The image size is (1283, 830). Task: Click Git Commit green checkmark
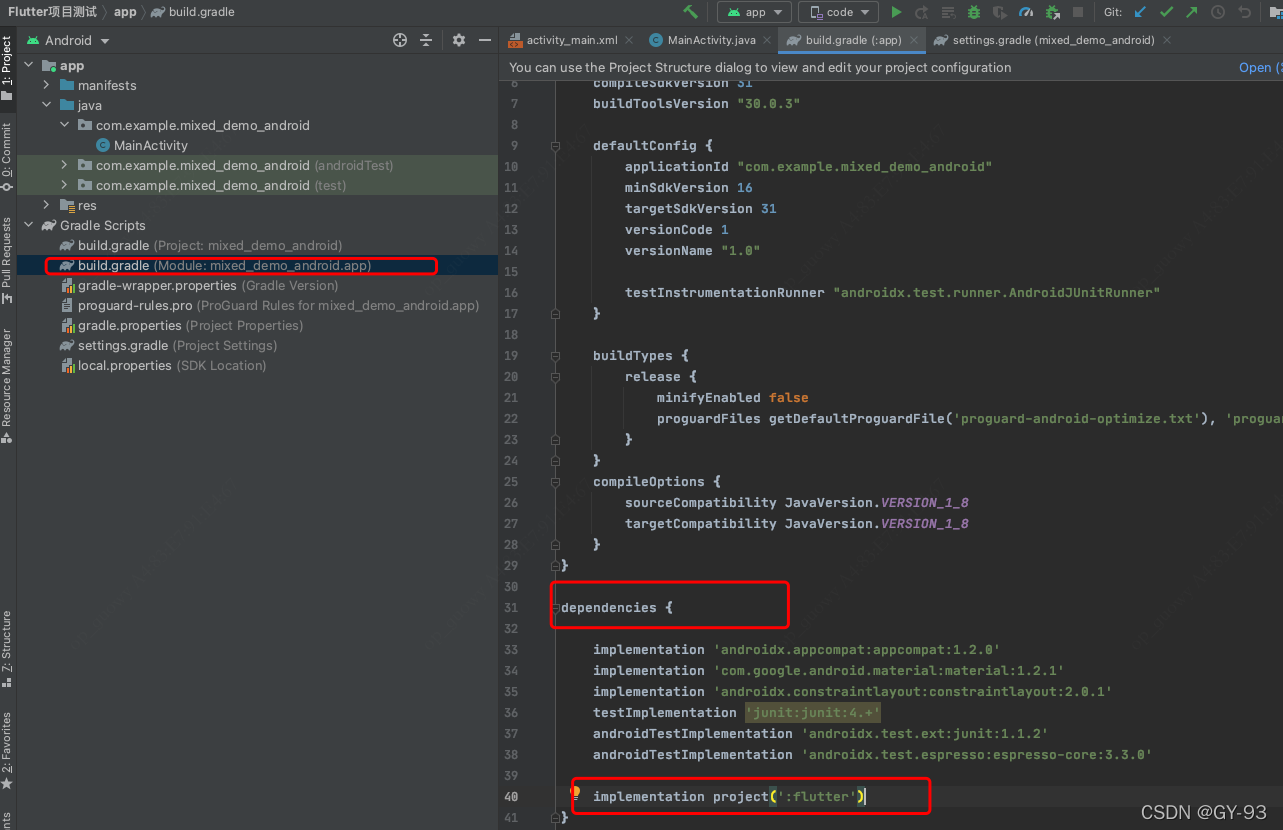coord(1166,12)
